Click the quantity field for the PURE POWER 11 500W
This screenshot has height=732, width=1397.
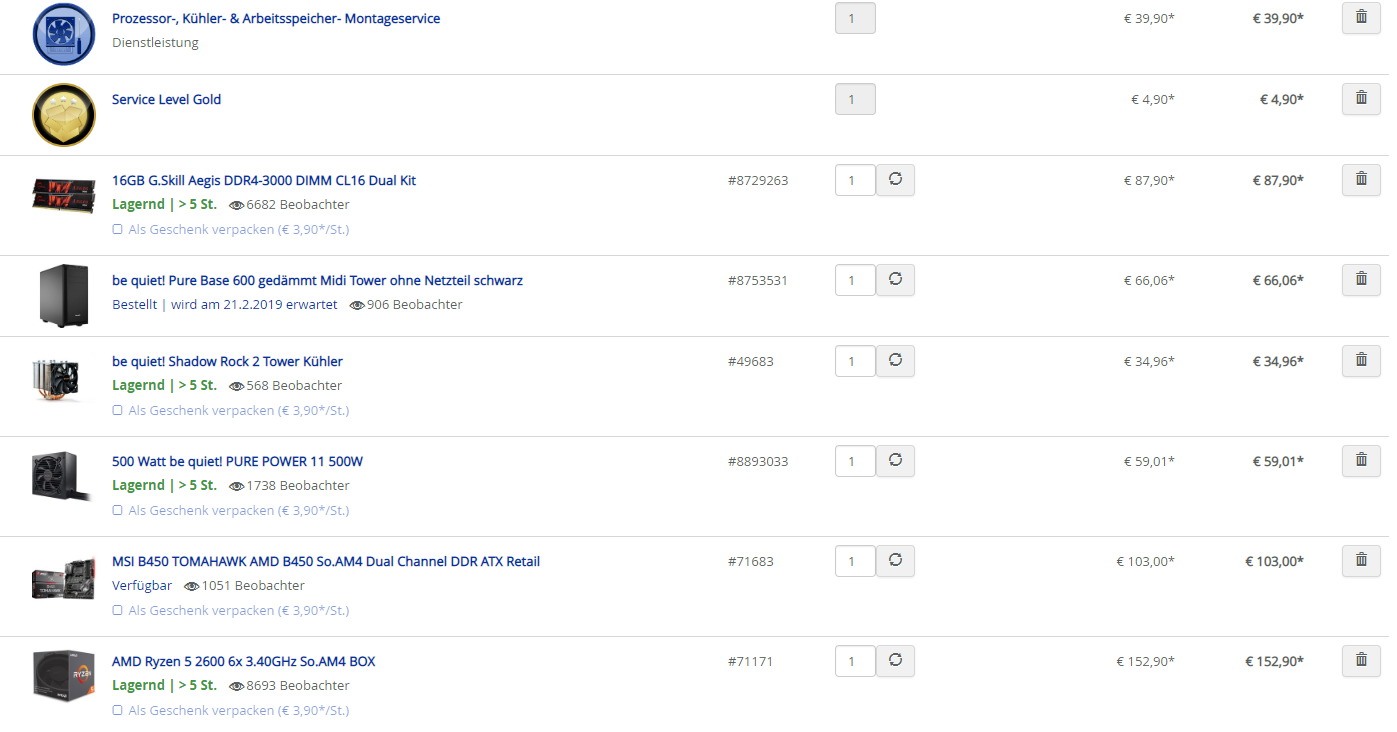pos(855,461)
